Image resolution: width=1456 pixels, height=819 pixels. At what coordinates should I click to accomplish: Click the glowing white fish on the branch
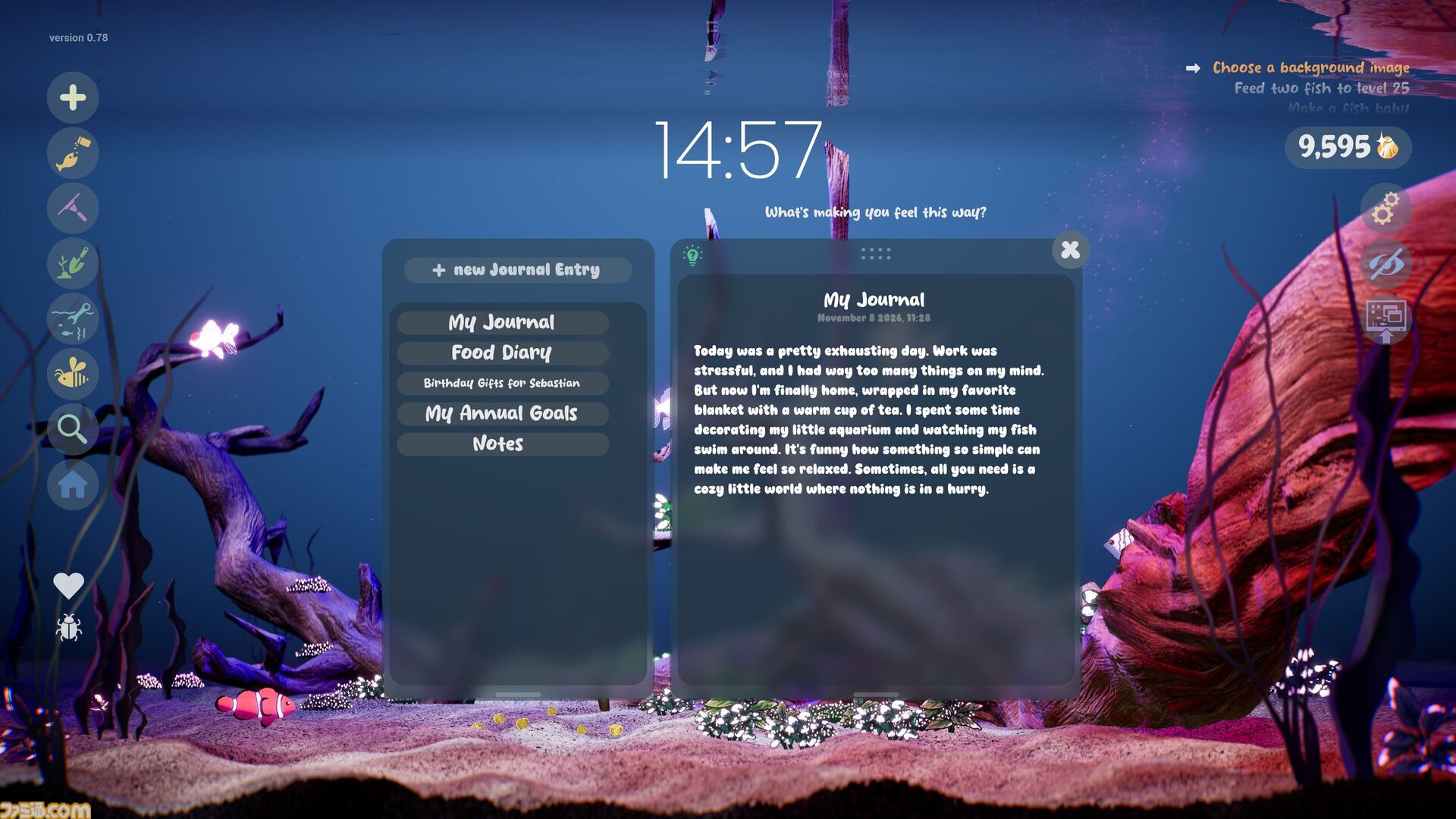pos(215,337)
